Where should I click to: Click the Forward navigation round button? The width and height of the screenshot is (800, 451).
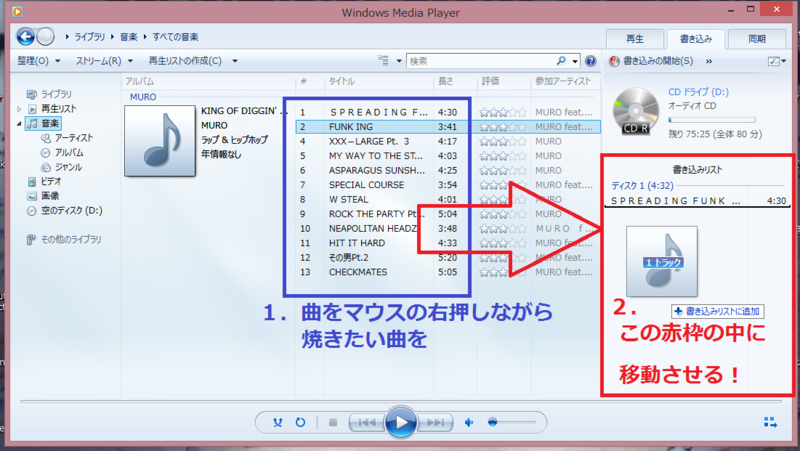pyautogui.click(x=45, y=37)
